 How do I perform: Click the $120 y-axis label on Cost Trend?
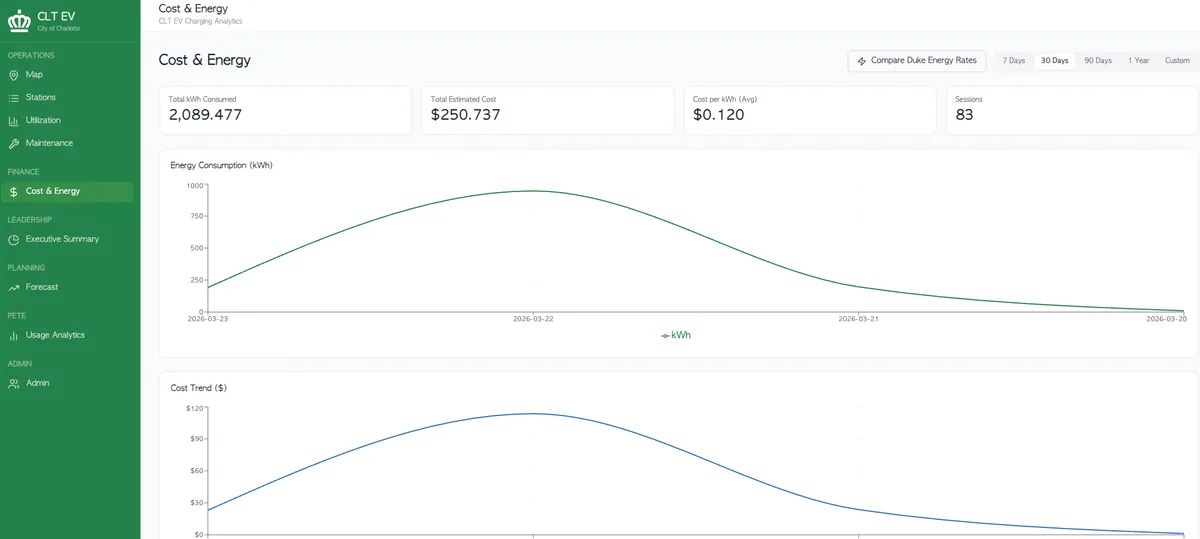tap(194, 408)
